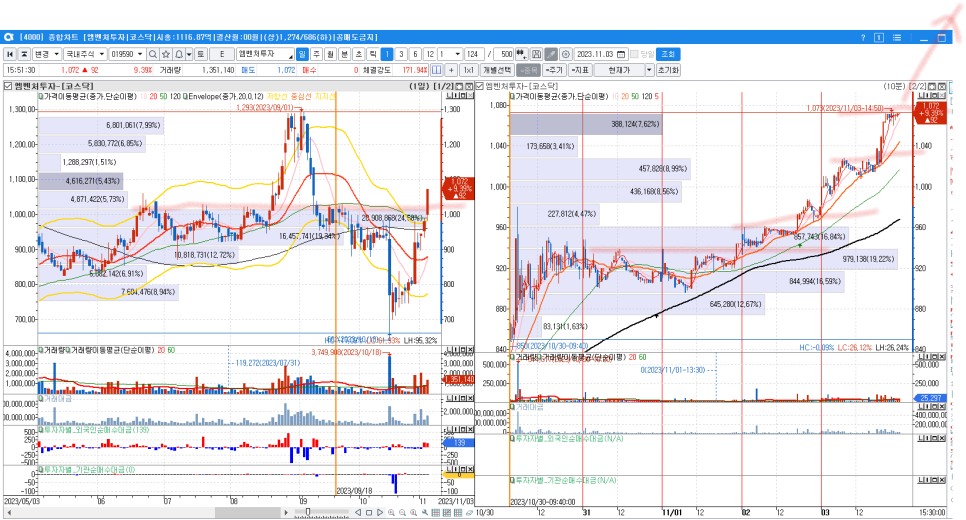
Task: Add stock to favorites with star icon
Action: pyautogui.click(x=166, y=54)
